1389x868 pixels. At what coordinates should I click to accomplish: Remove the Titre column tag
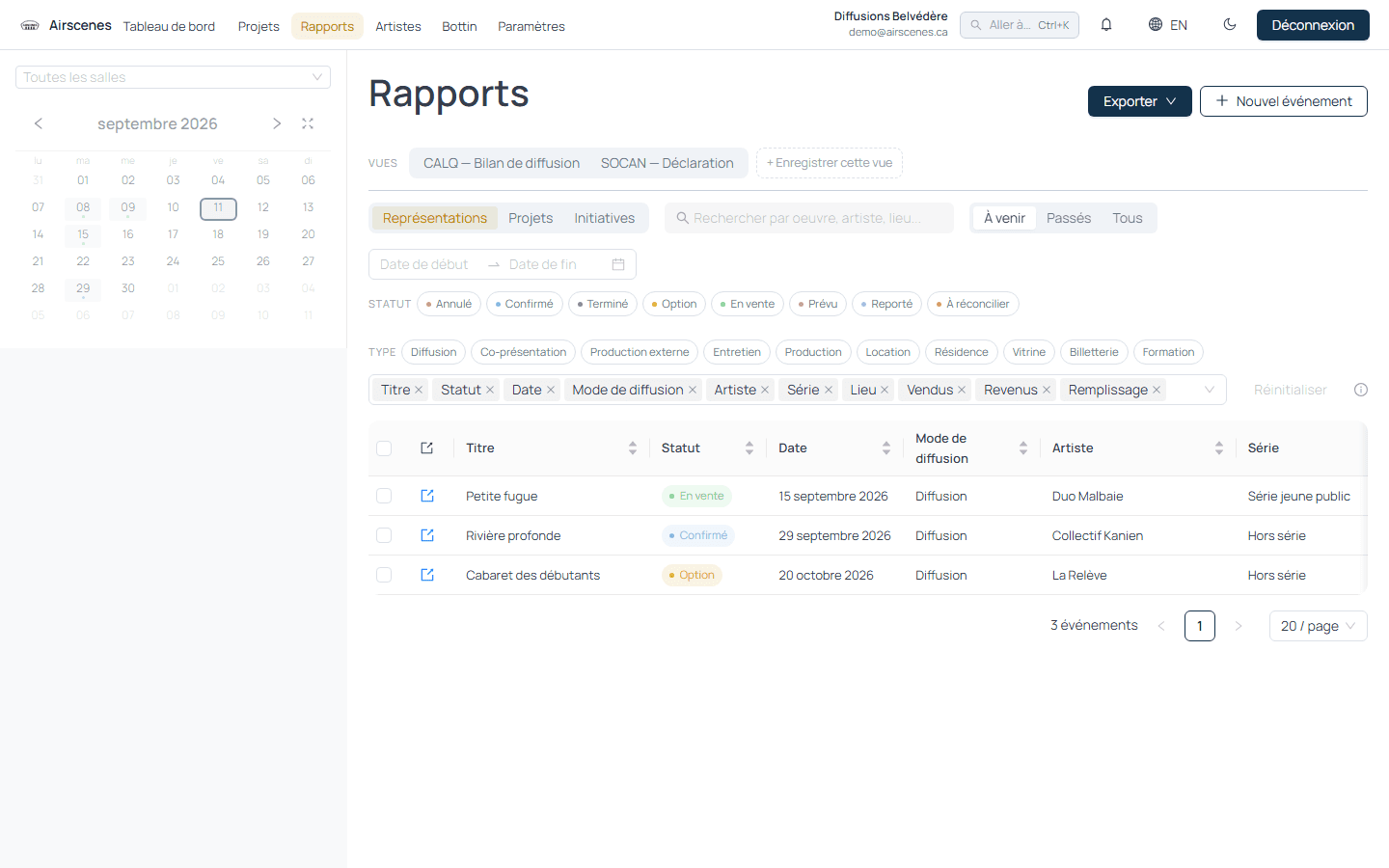[x=419, y=390]
